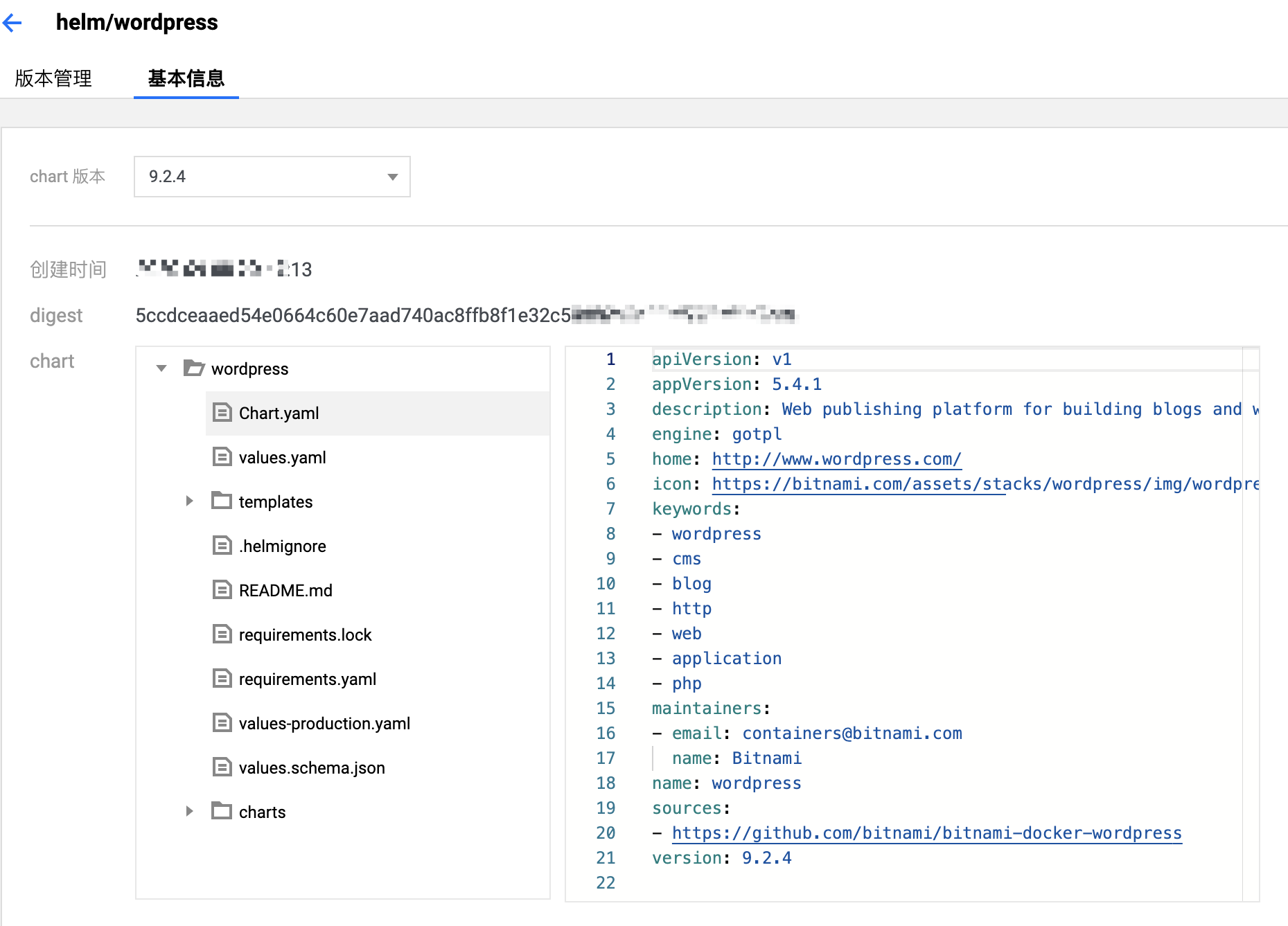Screen dimensions: 1288x926
Task: Click engine: gotpl line
Action: click(x=716, y=434)
